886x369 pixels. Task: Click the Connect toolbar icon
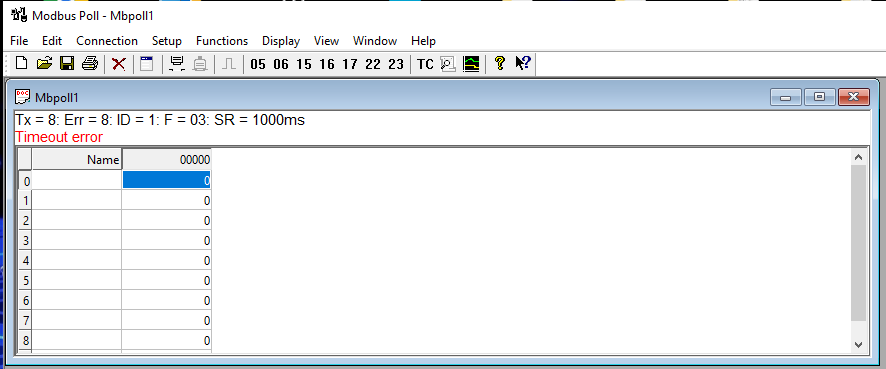tap(177, 63)
